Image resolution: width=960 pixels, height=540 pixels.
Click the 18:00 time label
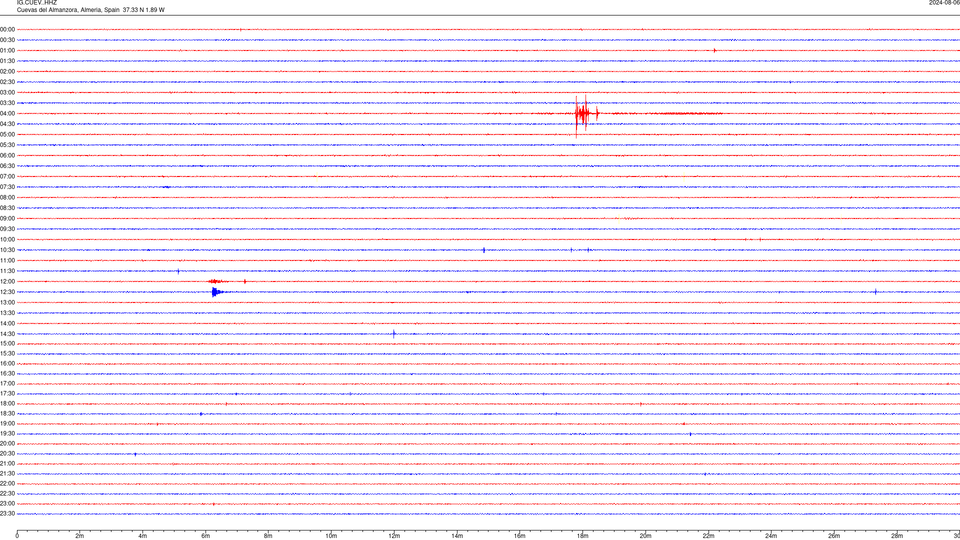7,404
